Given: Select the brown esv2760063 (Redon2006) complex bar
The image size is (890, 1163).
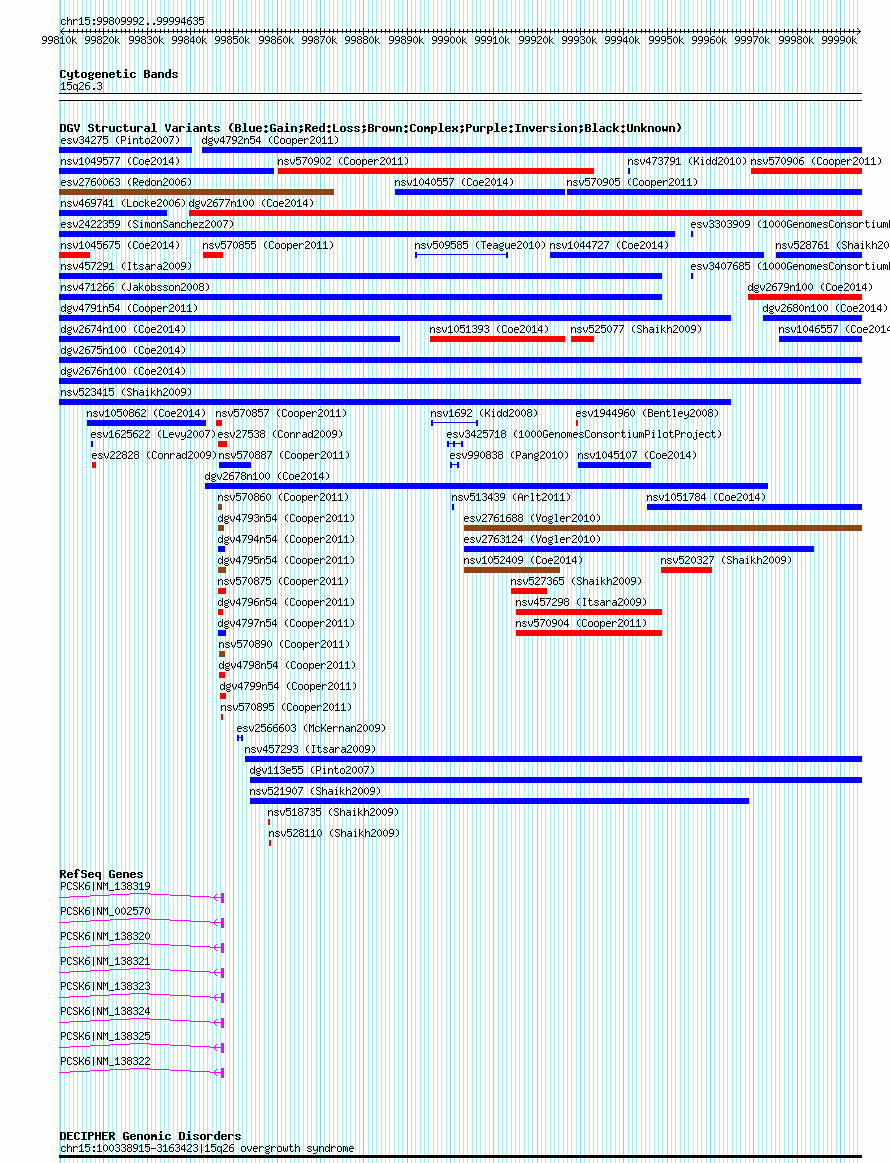Looking at the screenshot, I should point(197,192).
